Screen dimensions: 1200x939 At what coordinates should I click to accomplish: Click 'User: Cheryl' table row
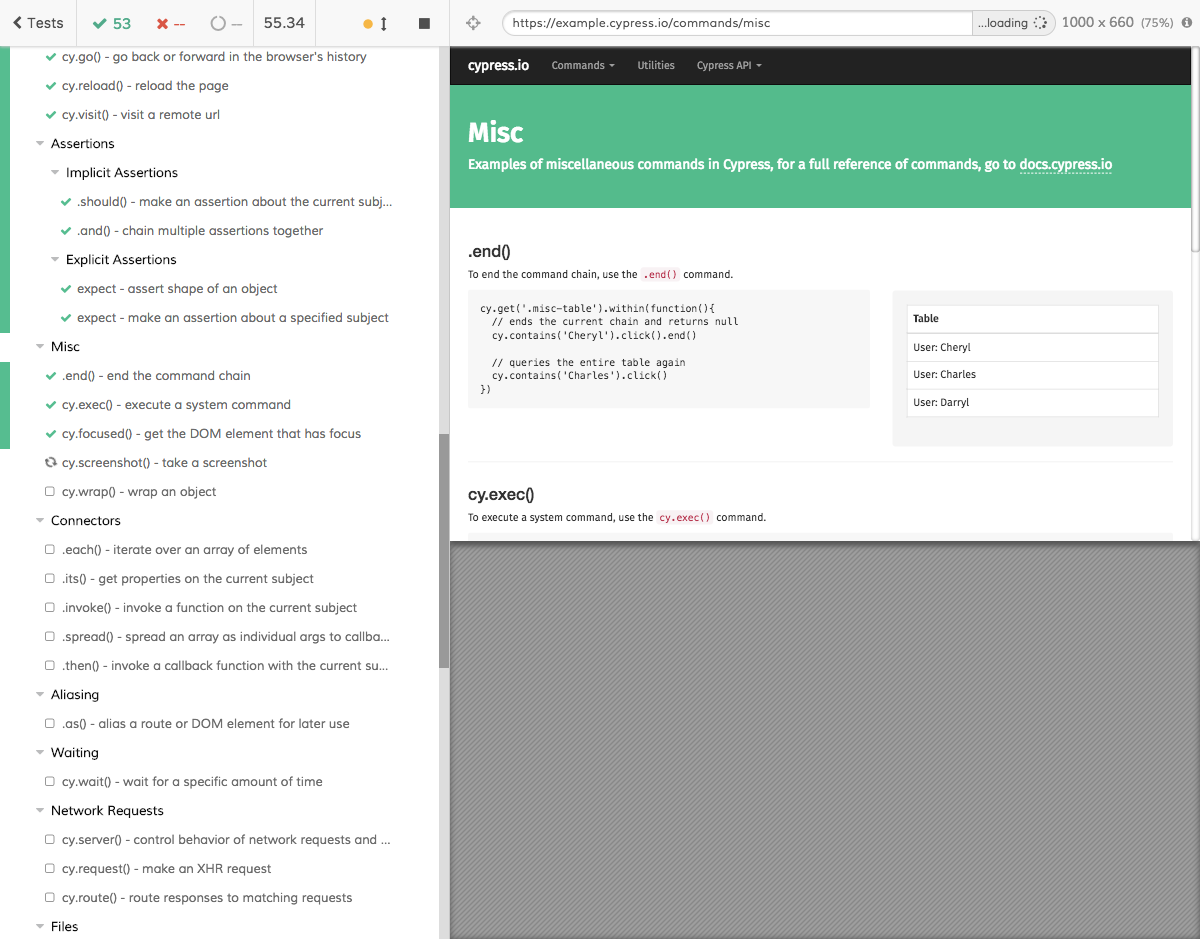[1032, 347]
